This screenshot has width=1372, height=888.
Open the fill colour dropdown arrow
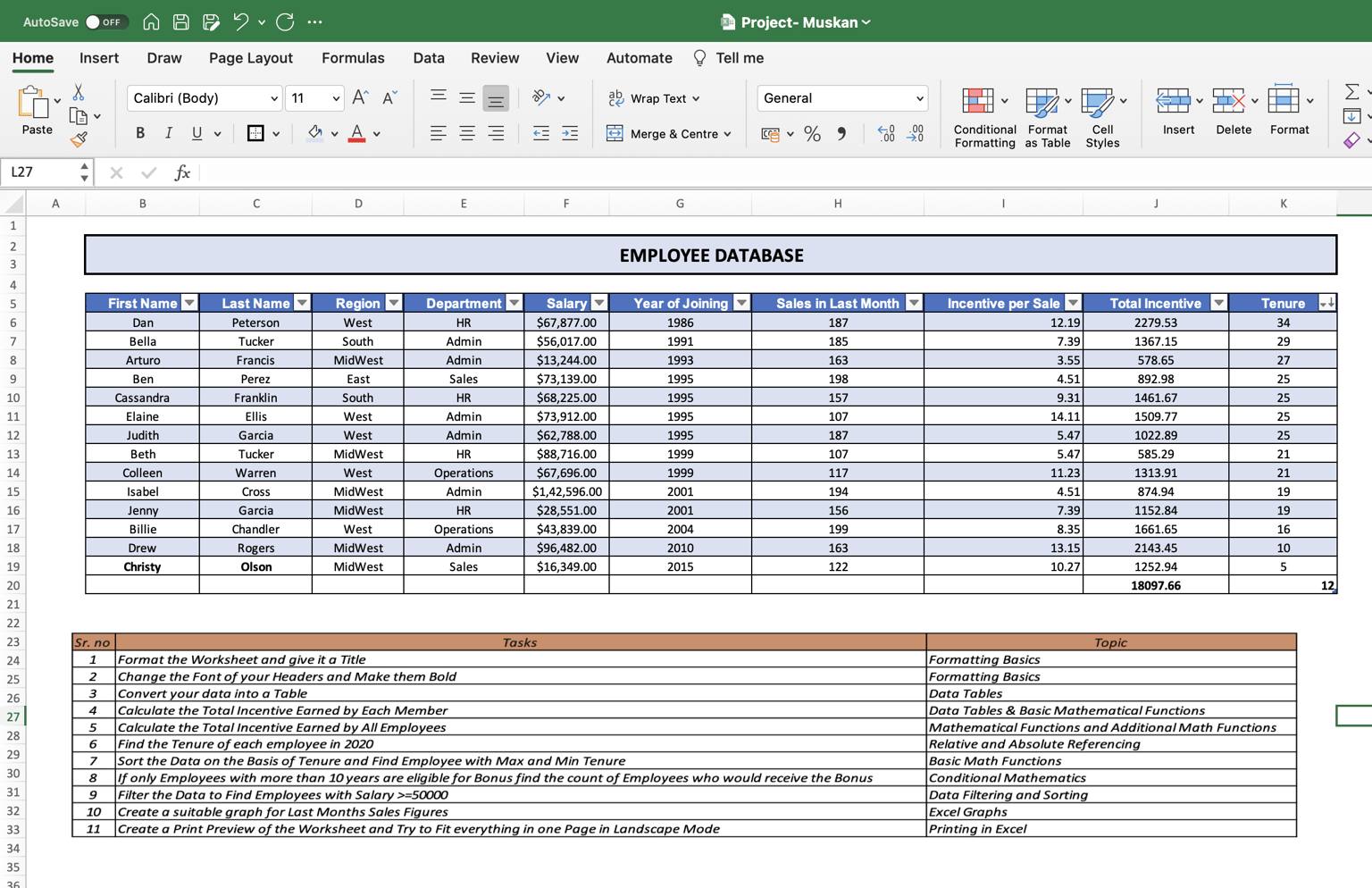pyautogui.click(x=335, y=134)
